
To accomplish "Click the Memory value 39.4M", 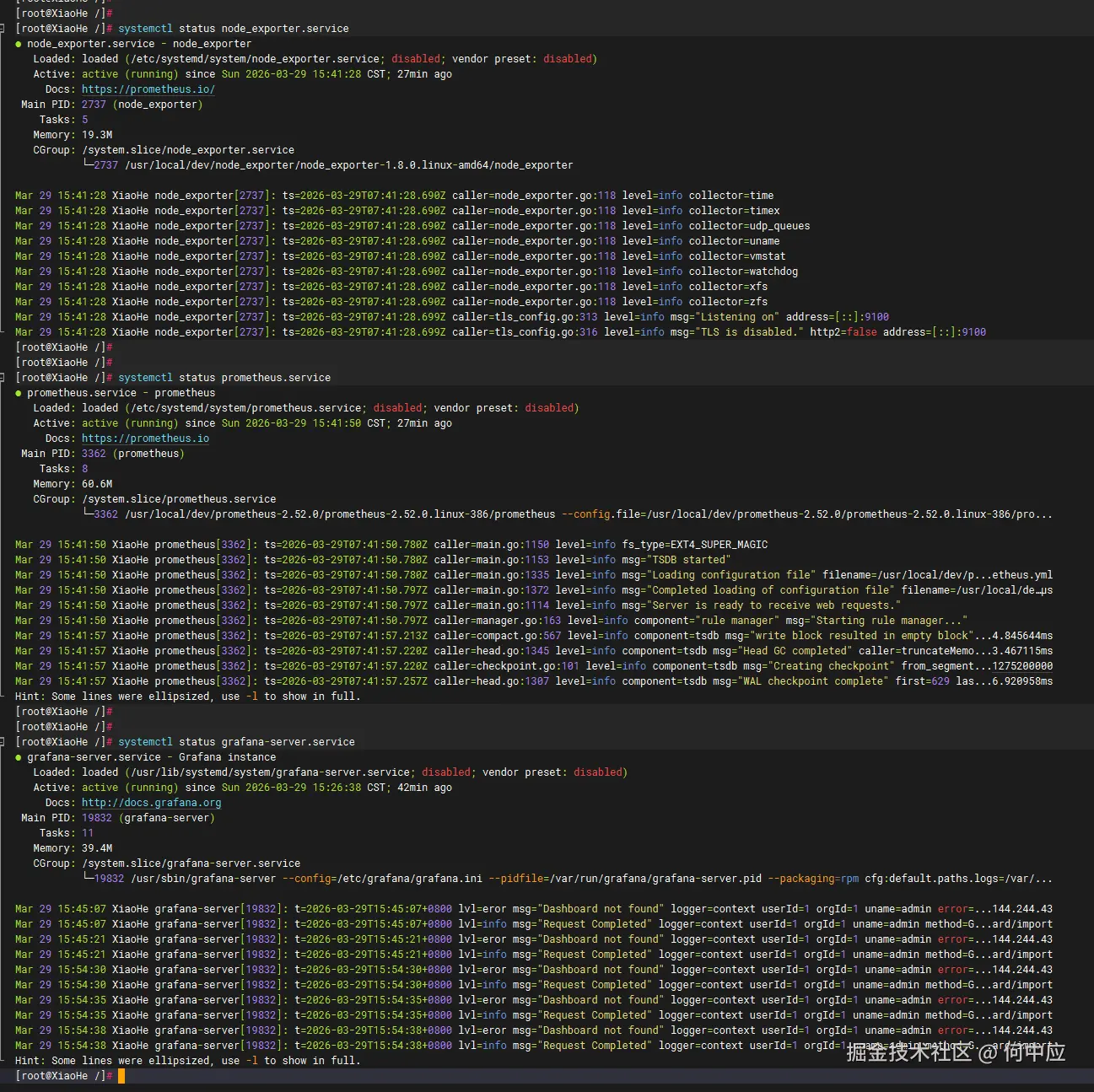I will [97, 848].
